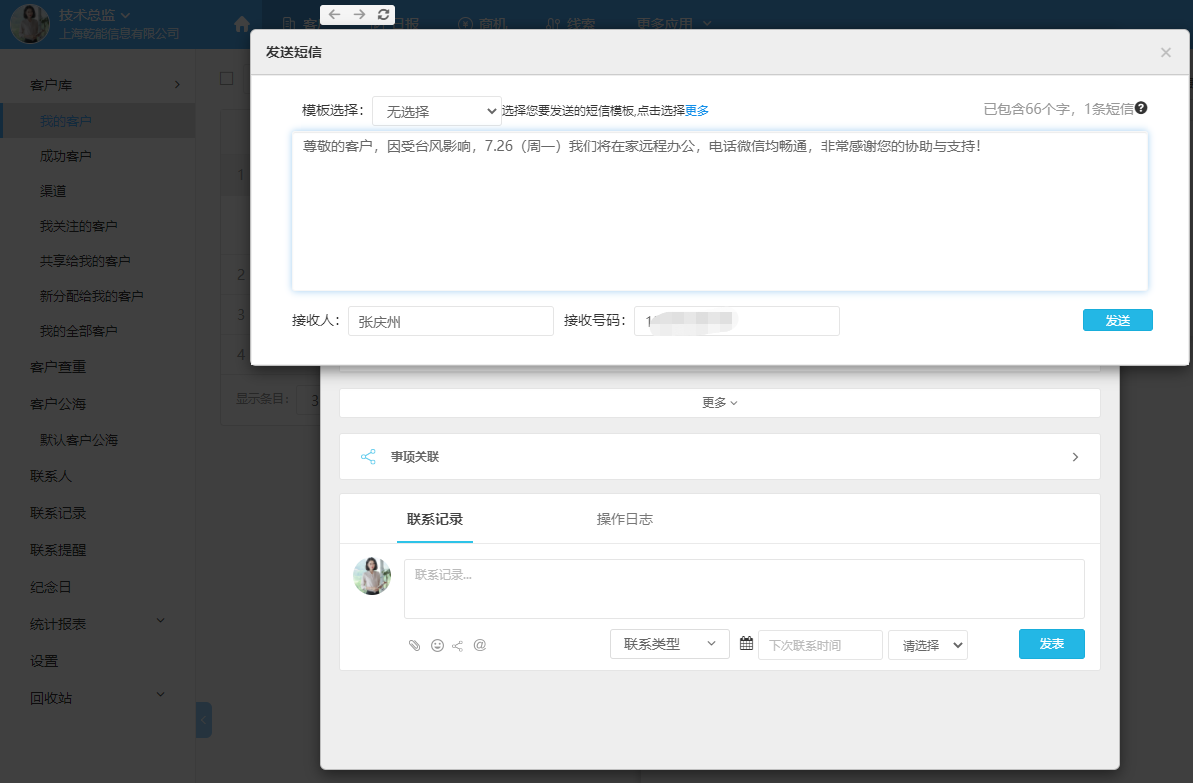Viewport: 1193px width, 783px height.
Task: Open 联系人 in sidebar
Action: coord(51,476)
